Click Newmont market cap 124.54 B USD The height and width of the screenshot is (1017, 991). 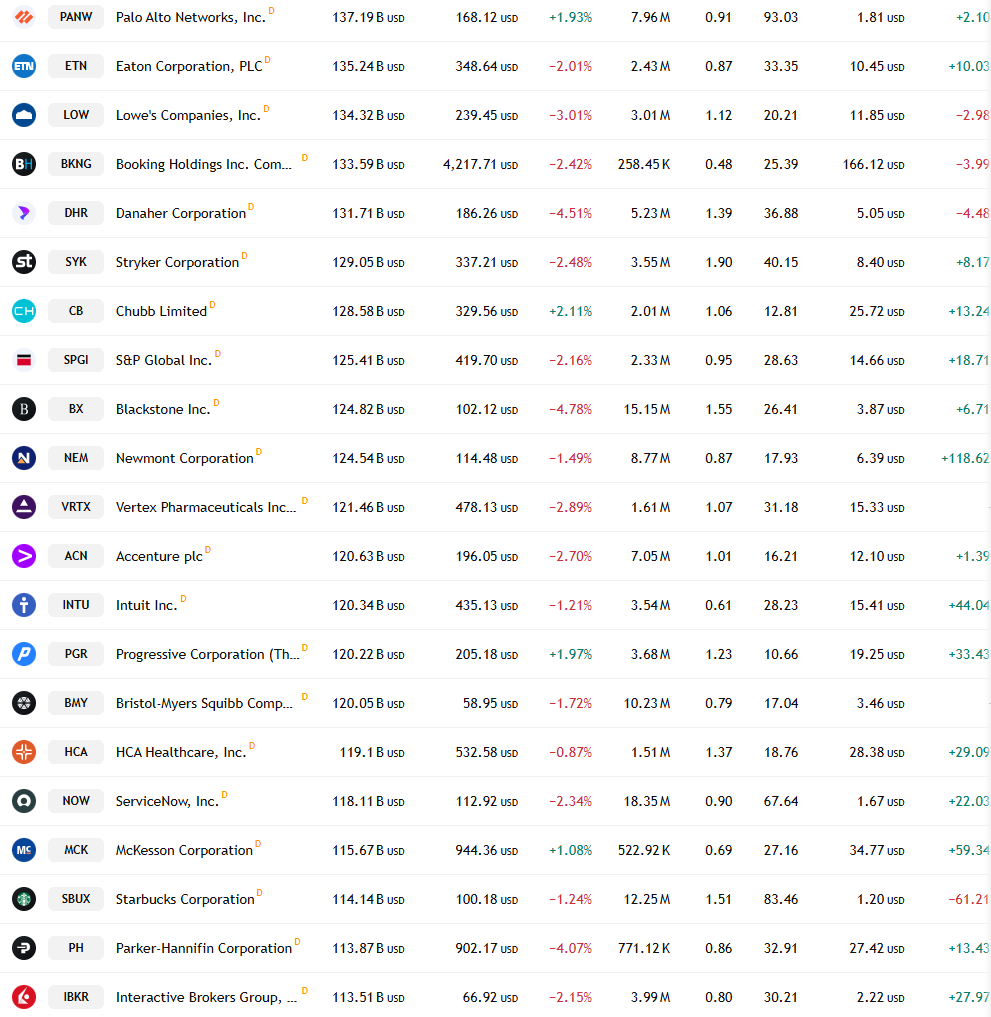coord(368,458)
